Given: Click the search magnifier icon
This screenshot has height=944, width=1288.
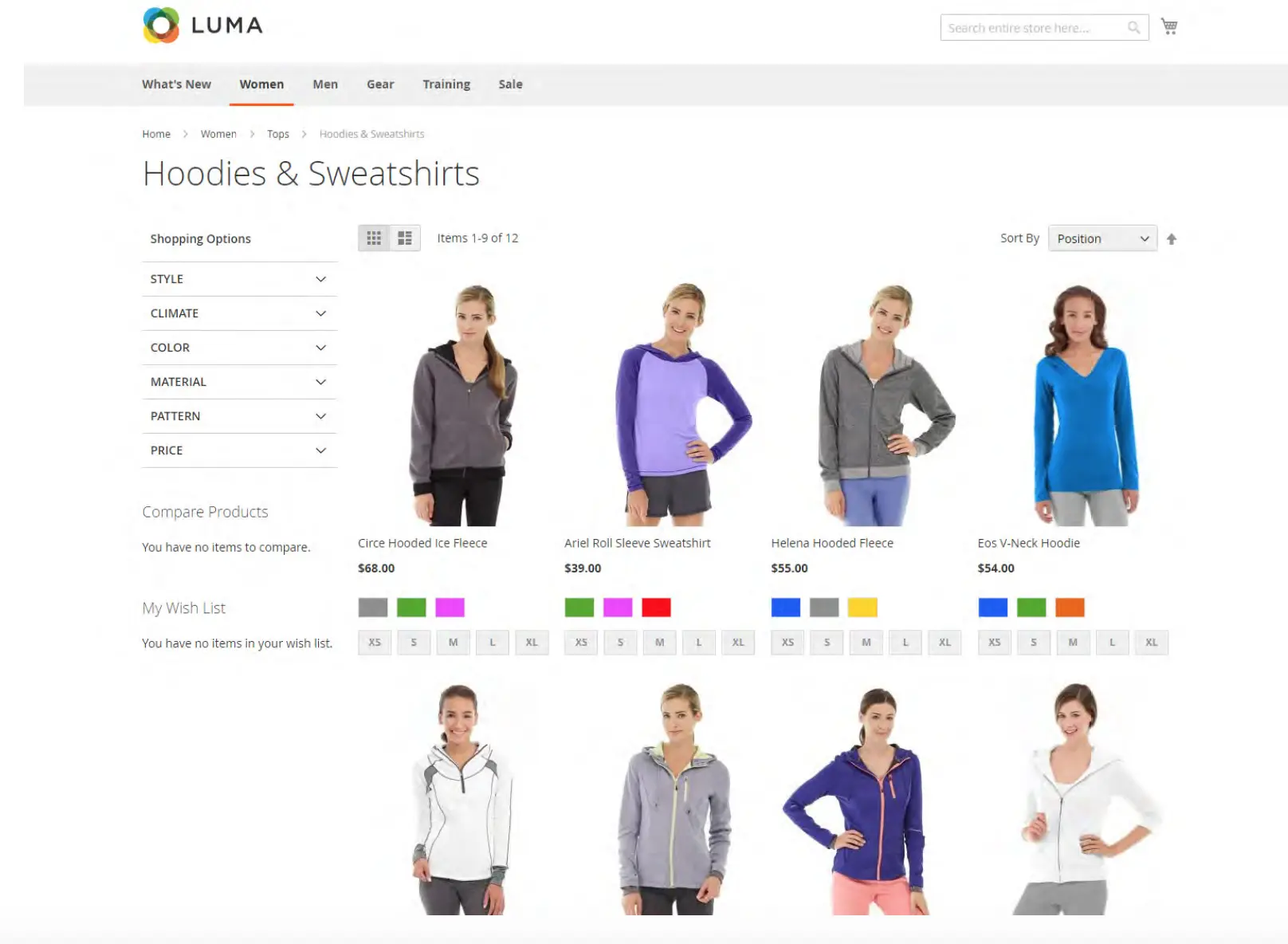Looking at the screenshot, I should pyautogui.click(x=1133, y=28).
